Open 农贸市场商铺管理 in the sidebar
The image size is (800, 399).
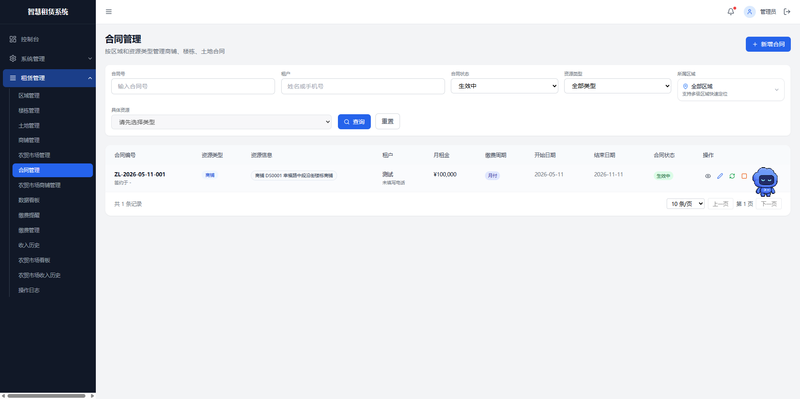coord(39,185)
